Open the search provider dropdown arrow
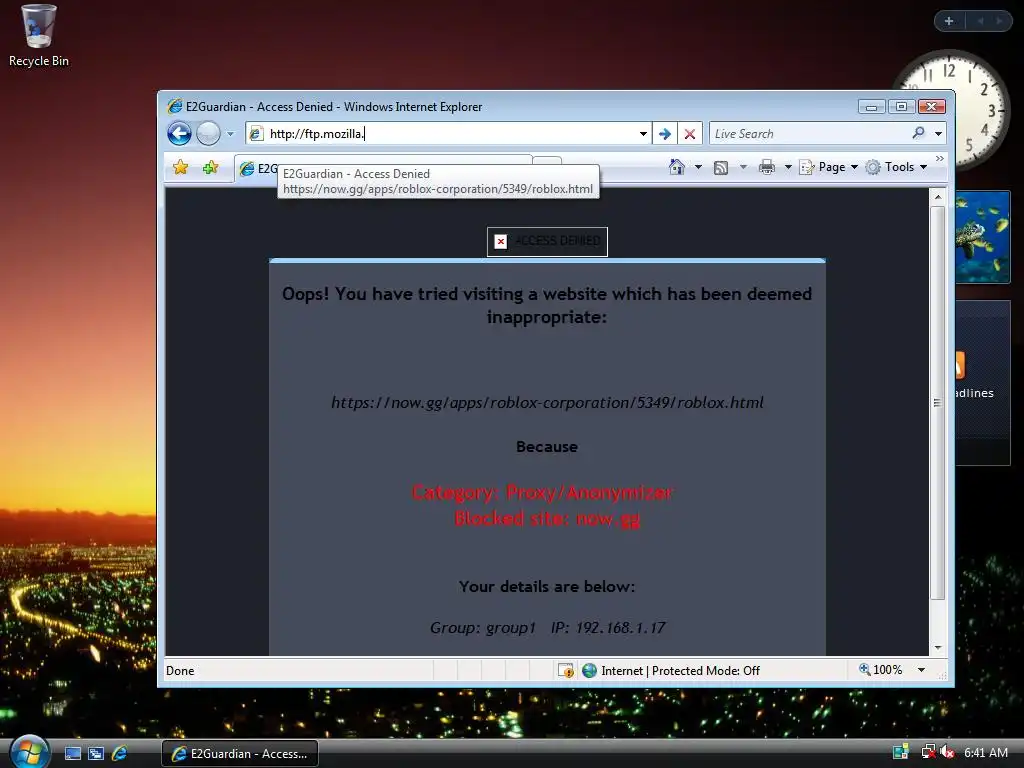This screenshot has width=1024, height=768. click(x=938, y=134)
